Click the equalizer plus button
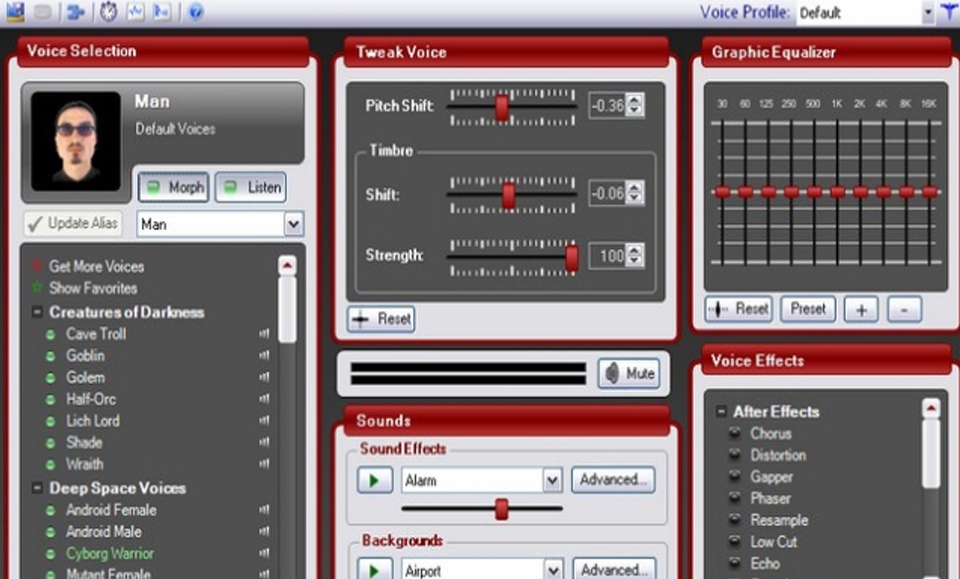Viewport: 960px width, 579px height. 861,309
